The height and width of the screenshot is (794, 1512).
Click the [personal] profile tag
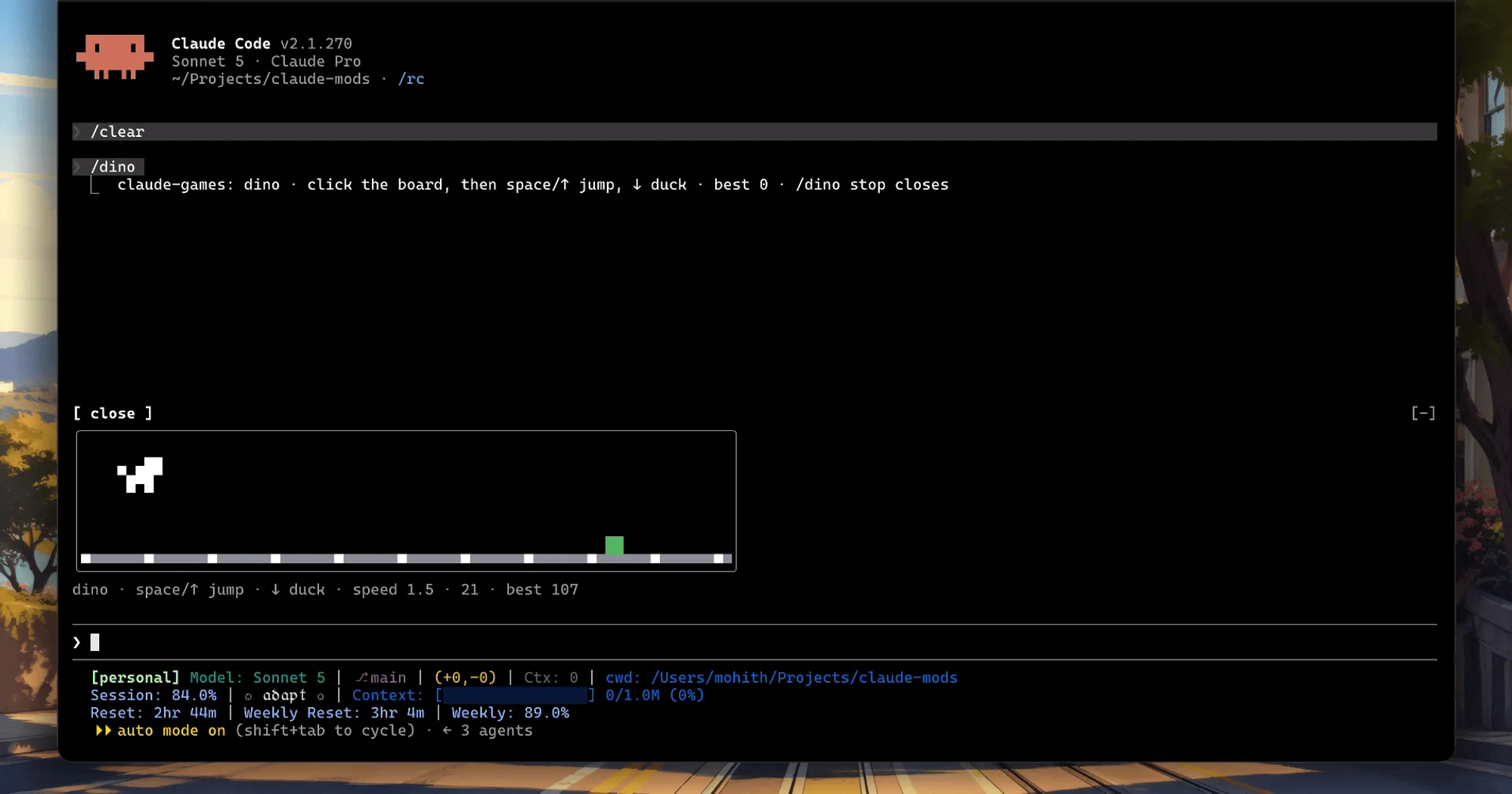[135, 678]
